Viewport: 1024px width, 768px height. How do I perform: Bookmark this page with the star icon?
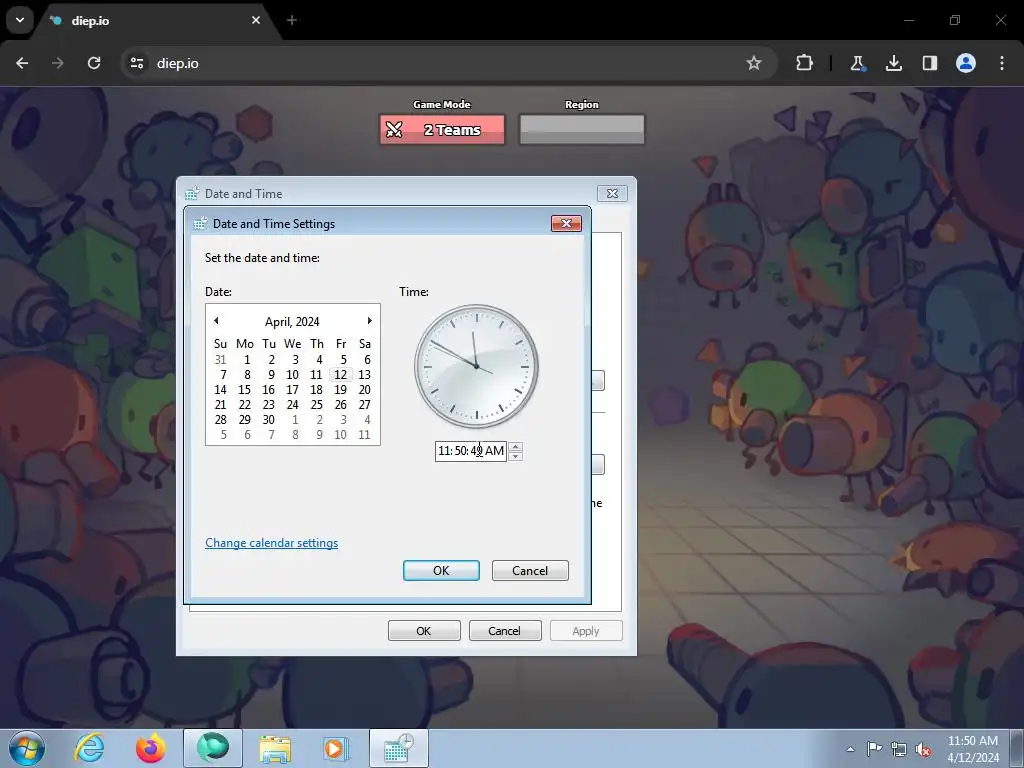click(754, 63)
